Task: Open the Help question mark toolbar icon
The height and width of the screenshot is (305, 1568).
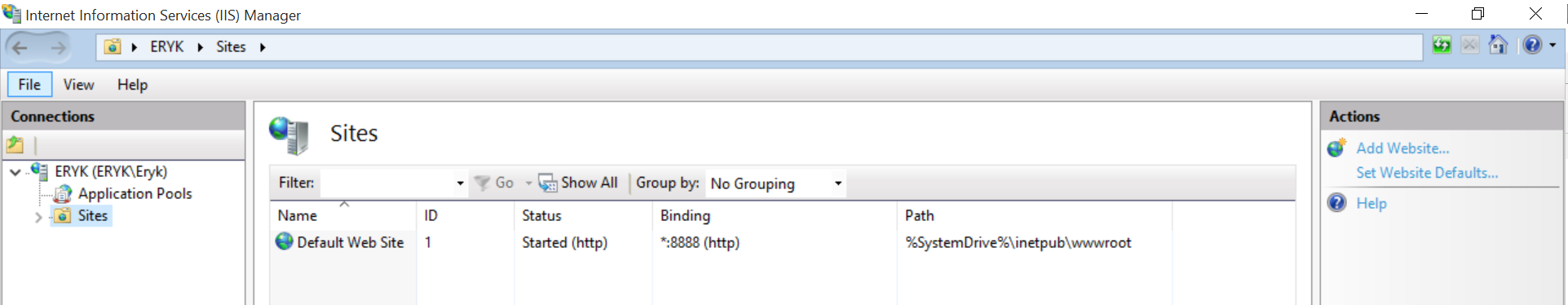Action: (x=1533, y=46)
